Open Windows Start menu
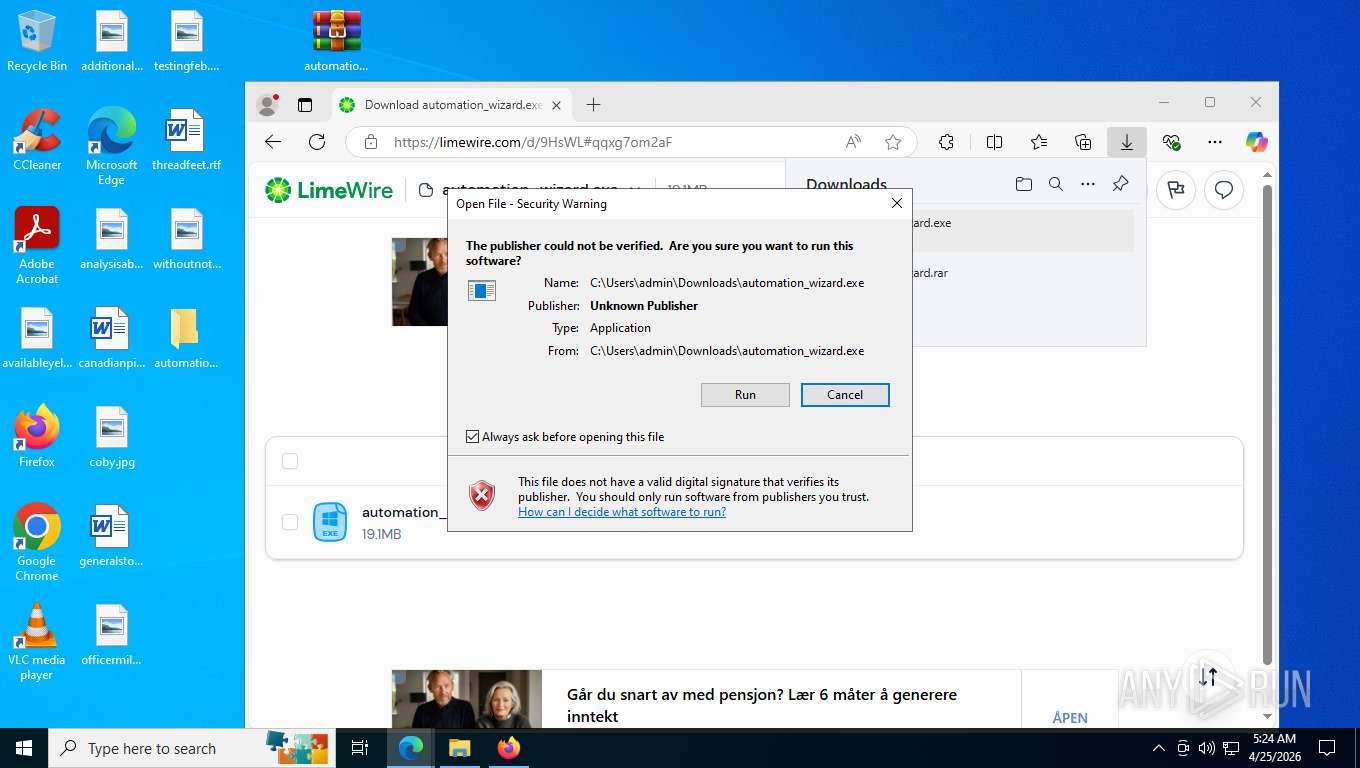Image resolution: width=1360 pixels, height=768 pixels. (23, 748)
